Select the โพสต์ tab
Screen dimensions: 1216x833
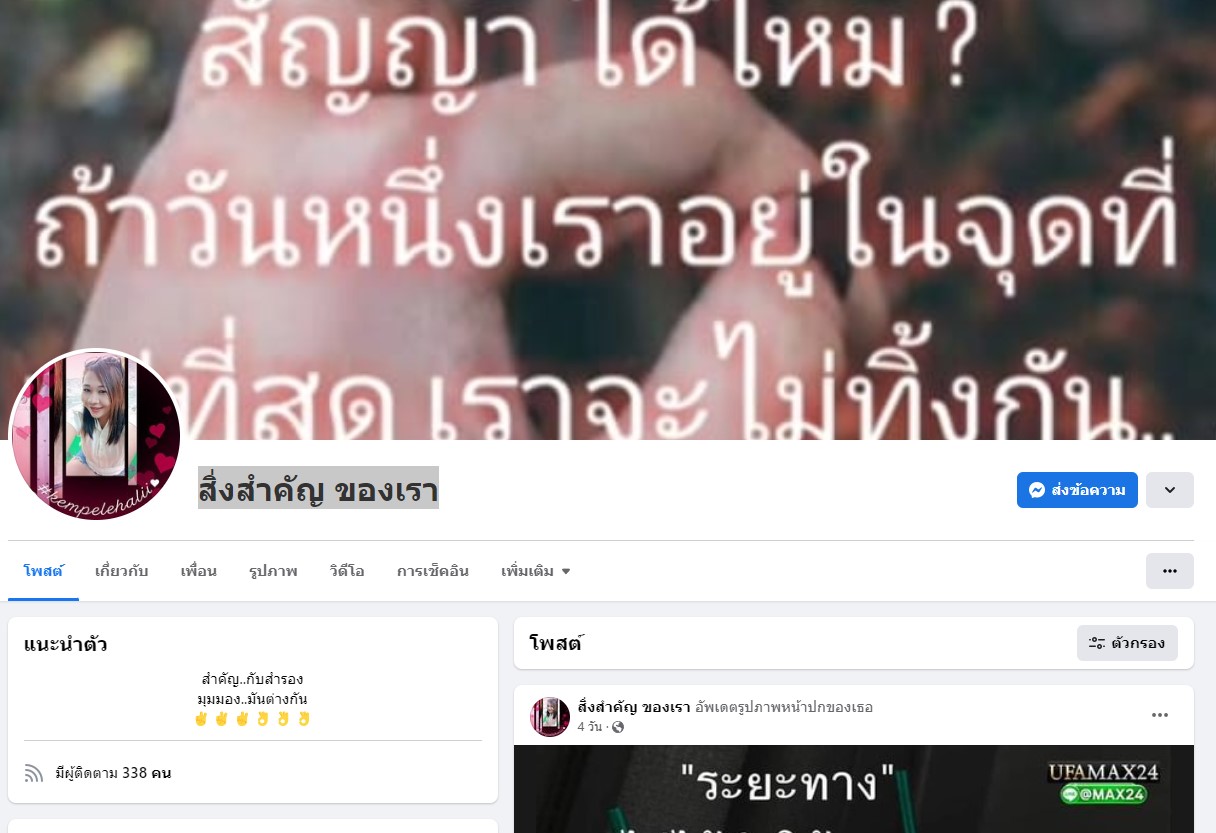click(43, 571)
